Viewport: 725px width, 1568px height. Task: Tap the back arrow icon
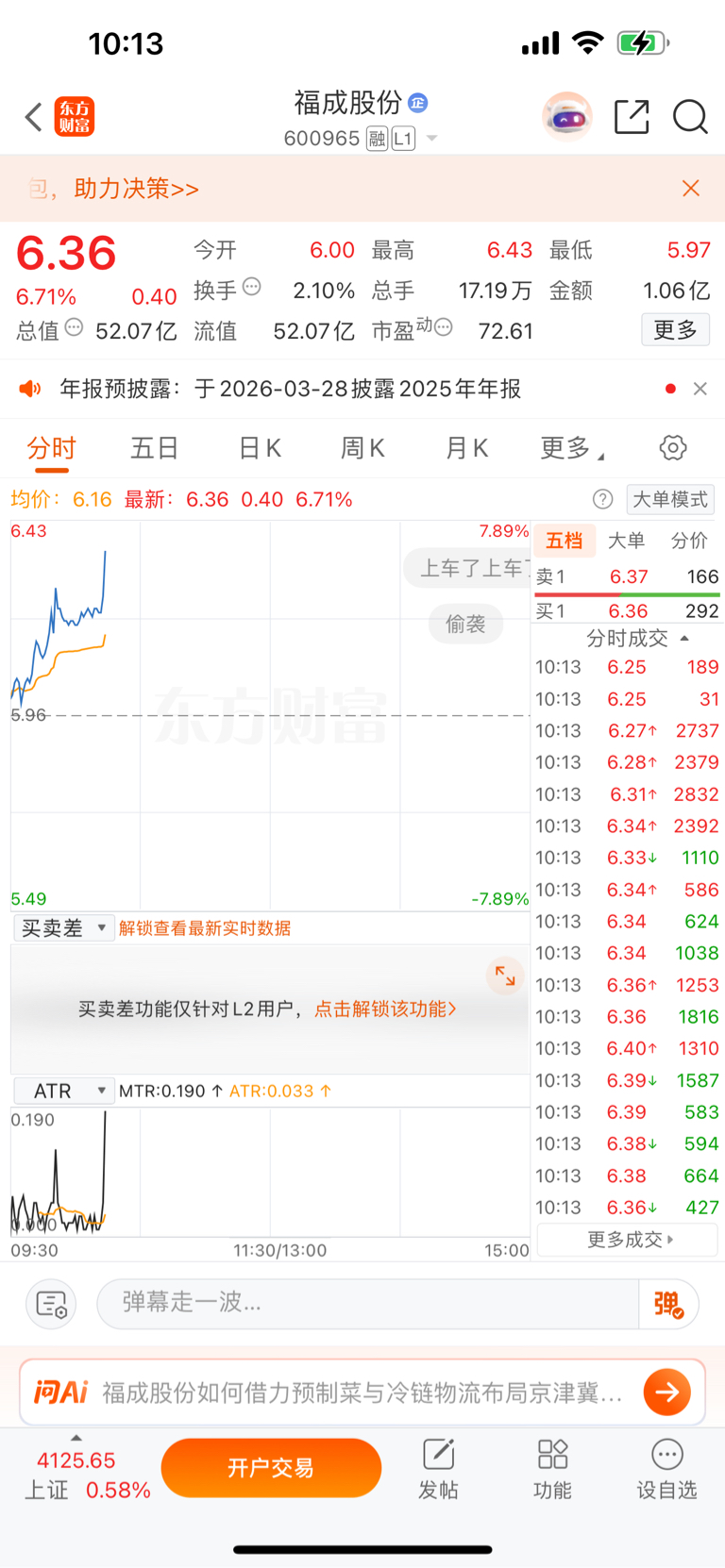click(34, 117)
